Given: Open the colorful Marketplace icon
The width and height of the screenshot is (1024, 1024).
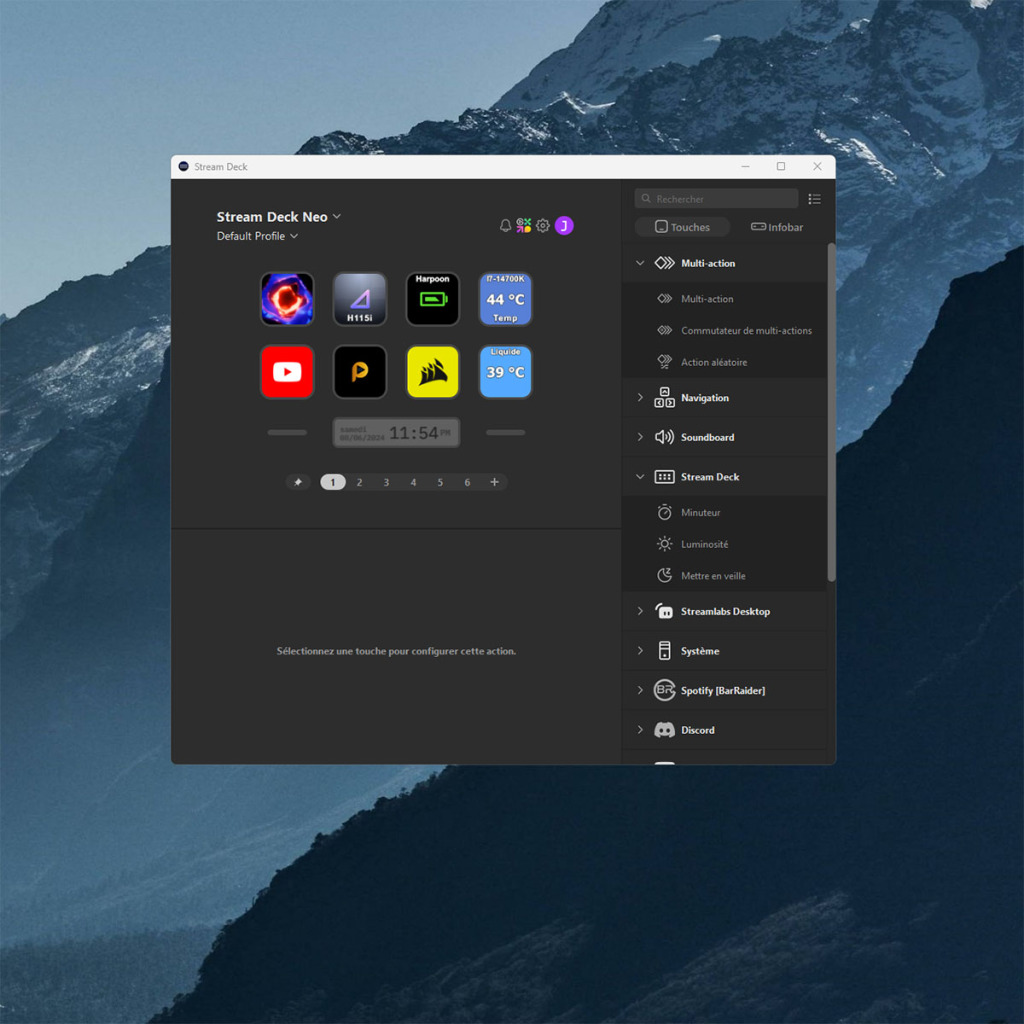Looking at the screenshot, I should (524, 226).
